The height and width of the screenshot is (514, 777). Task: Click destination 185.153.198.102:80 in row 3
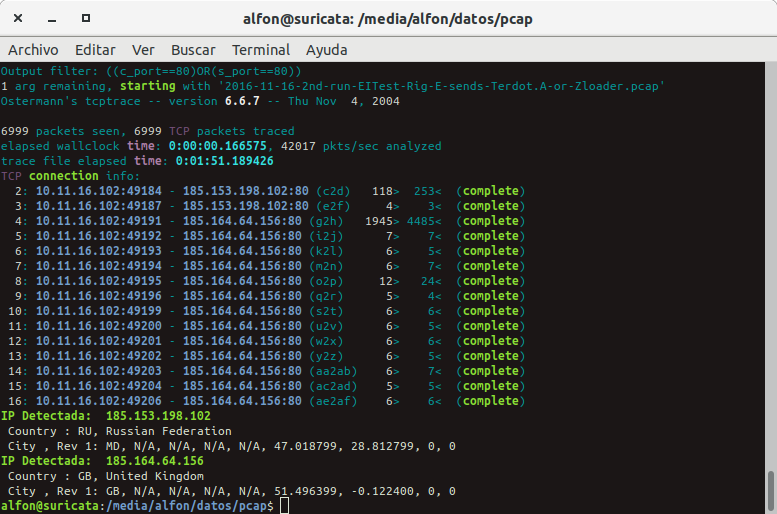(246, 206)
